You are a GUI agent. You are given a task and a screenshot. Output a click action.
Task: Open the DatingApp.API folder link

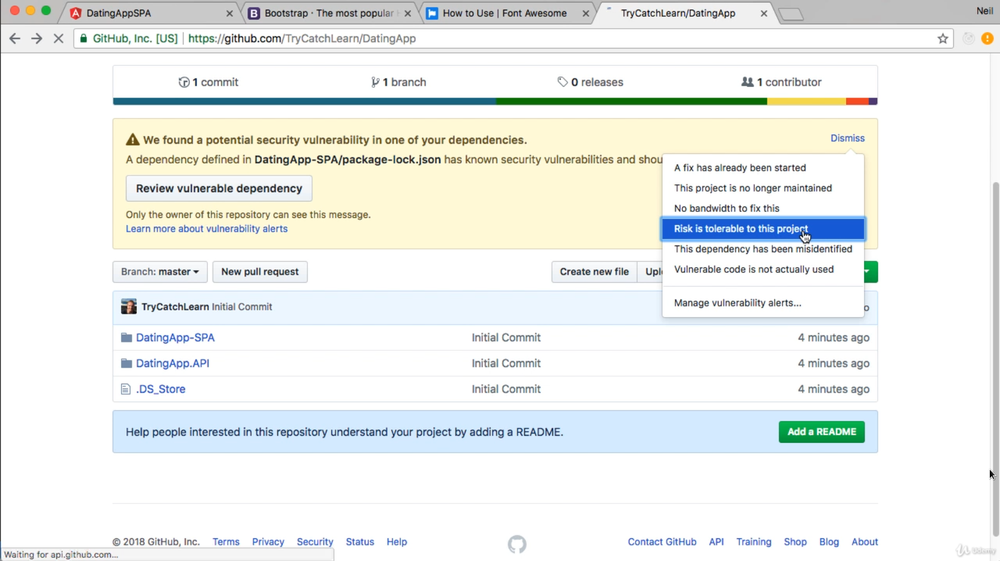click(x=172, y=363)
